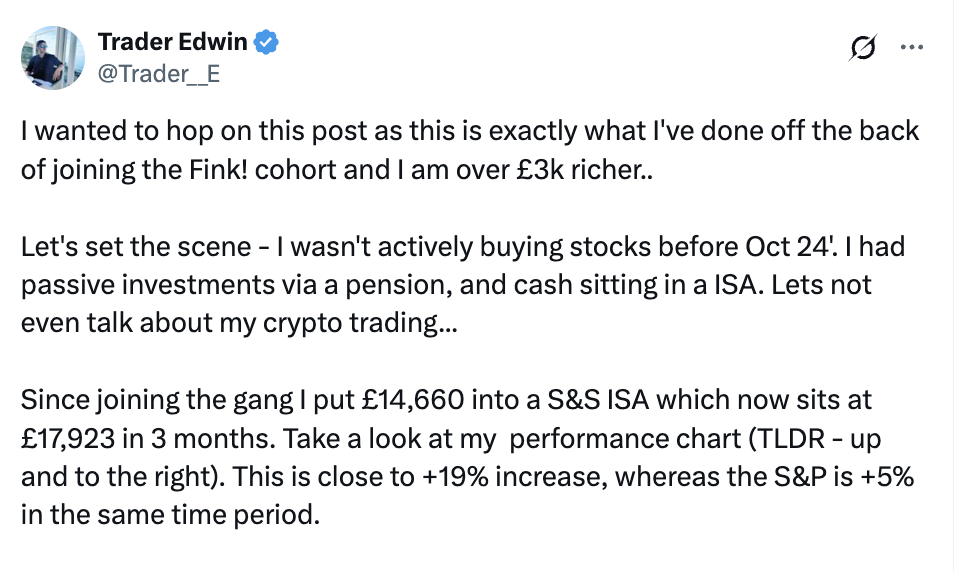
Task: Open the Trader Edwin display name link
Action: tap(172, 42)
